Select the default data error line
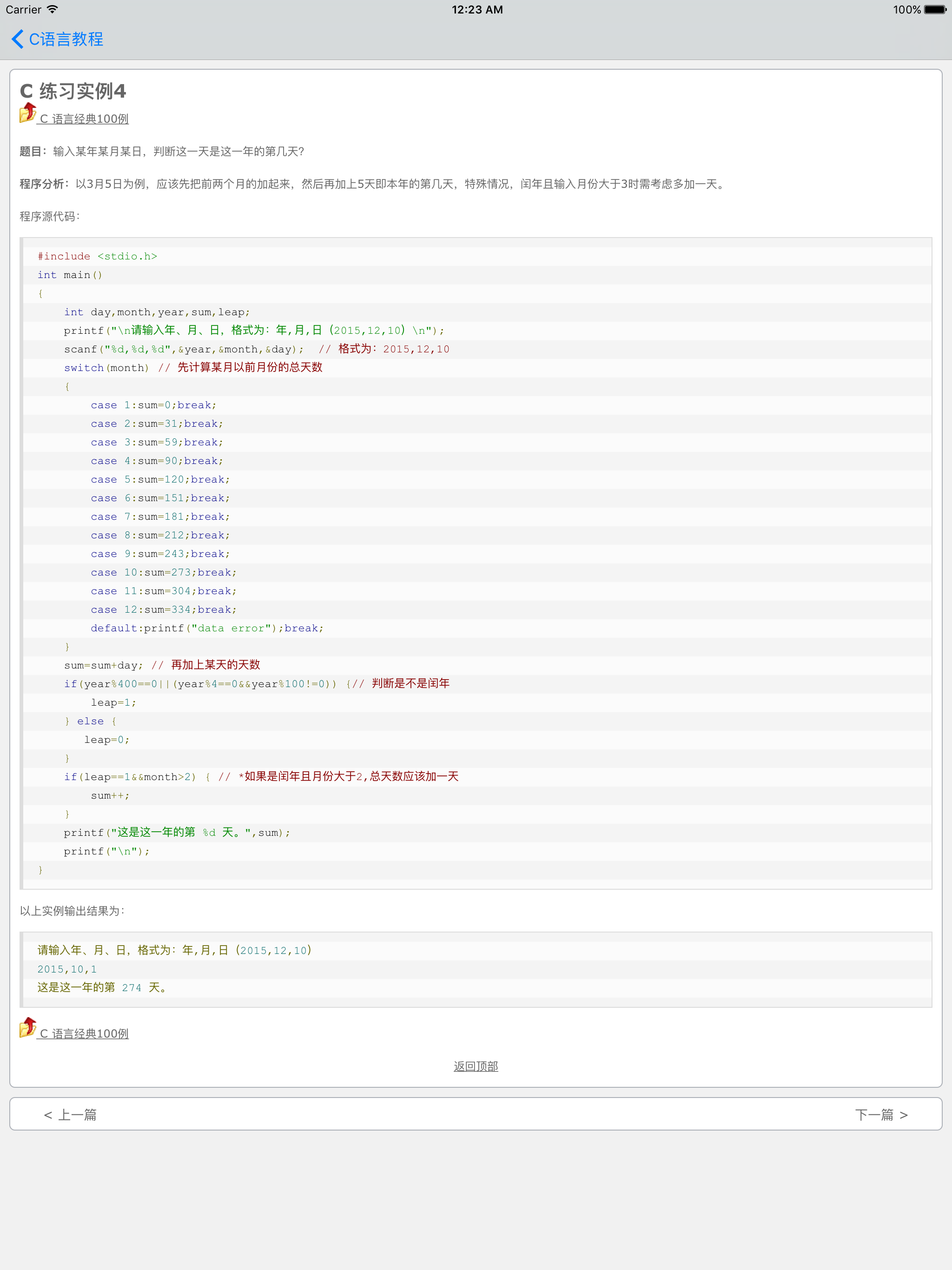This screenshot has width=952, height=1270. (x=207, y=628)
